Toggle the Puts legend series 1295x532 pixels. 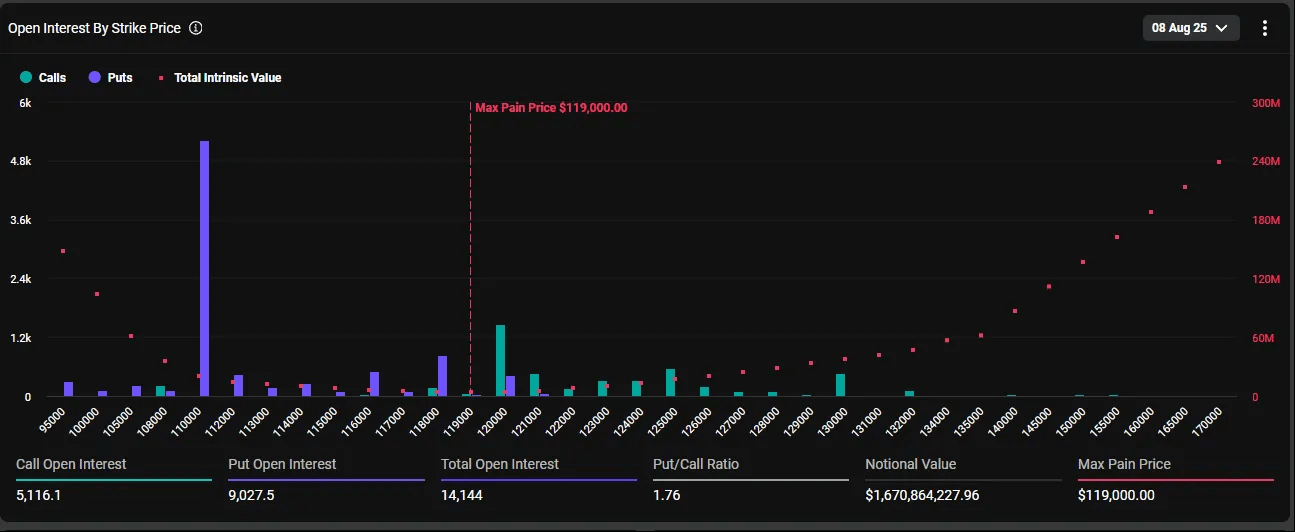(111, 77)
